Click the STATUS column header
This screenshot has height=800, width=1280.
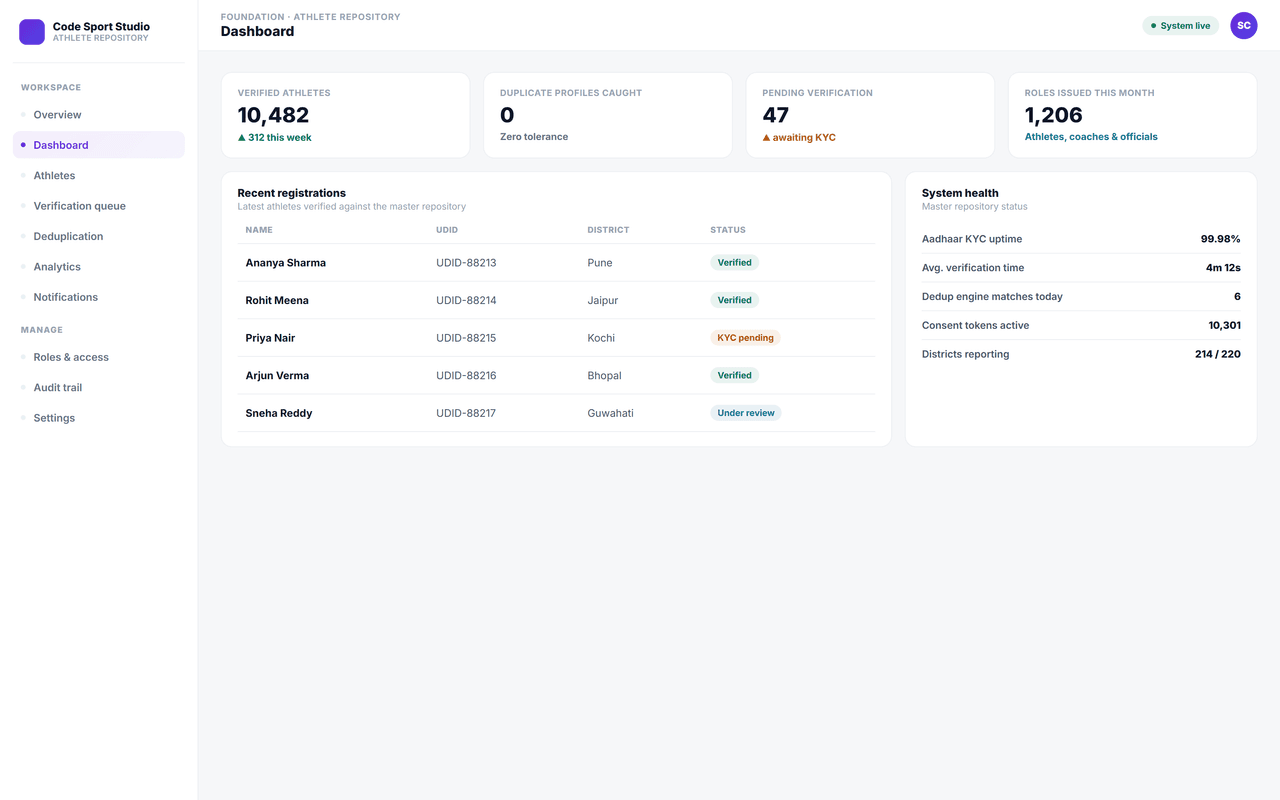(x=728, y=230)
